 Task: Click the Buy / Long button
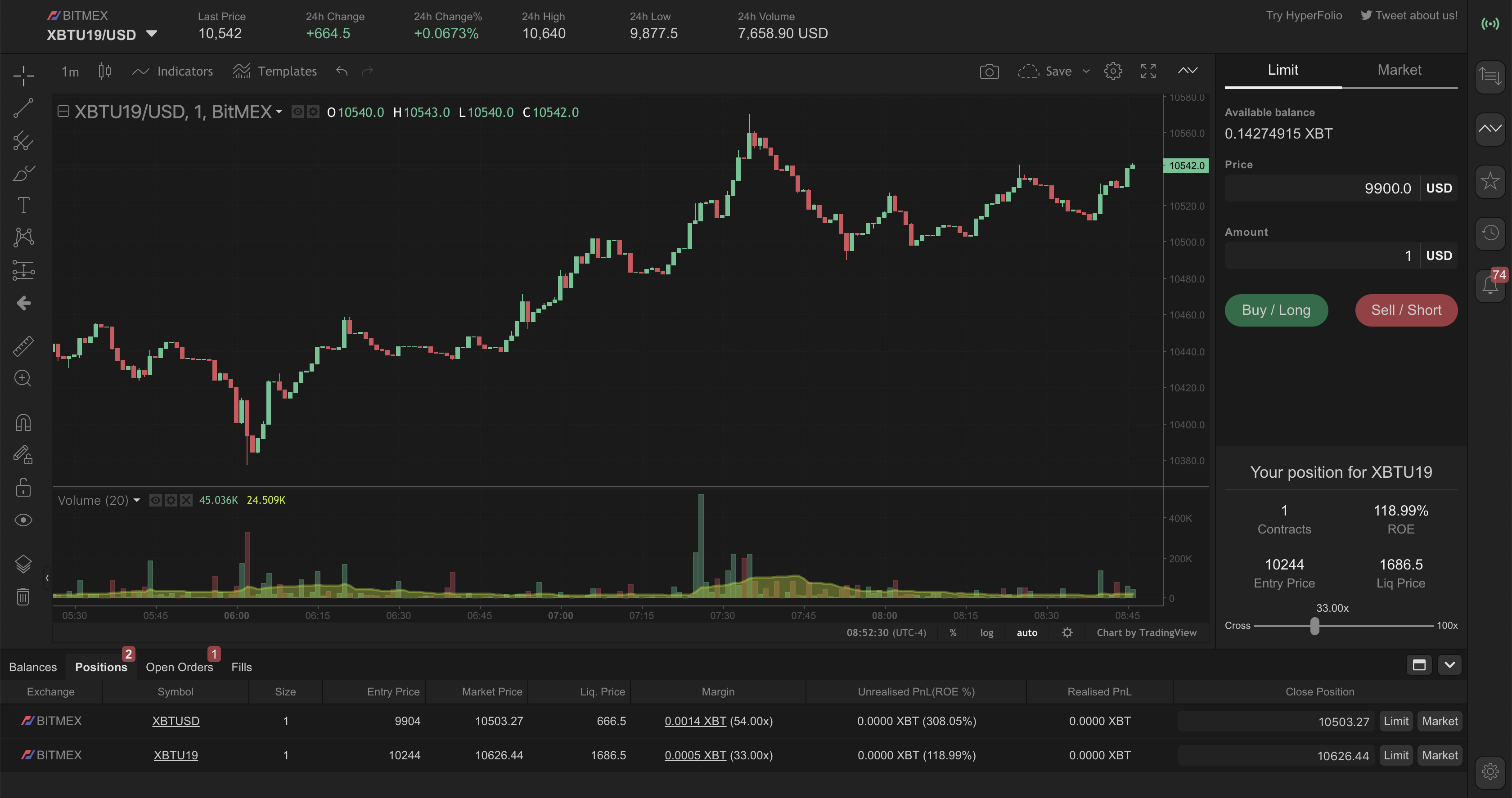click(1276, 310)
